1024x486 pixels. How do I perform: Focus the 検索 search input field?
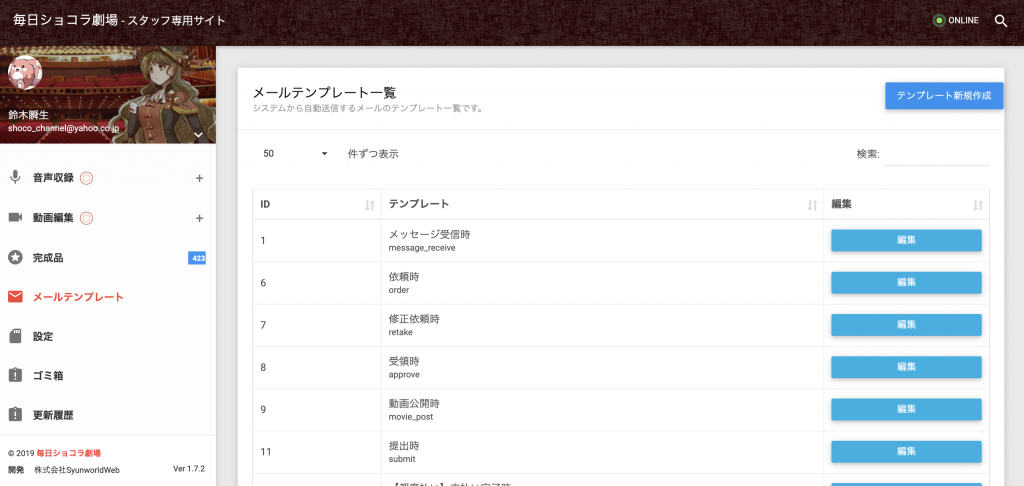tap(937, 155)
